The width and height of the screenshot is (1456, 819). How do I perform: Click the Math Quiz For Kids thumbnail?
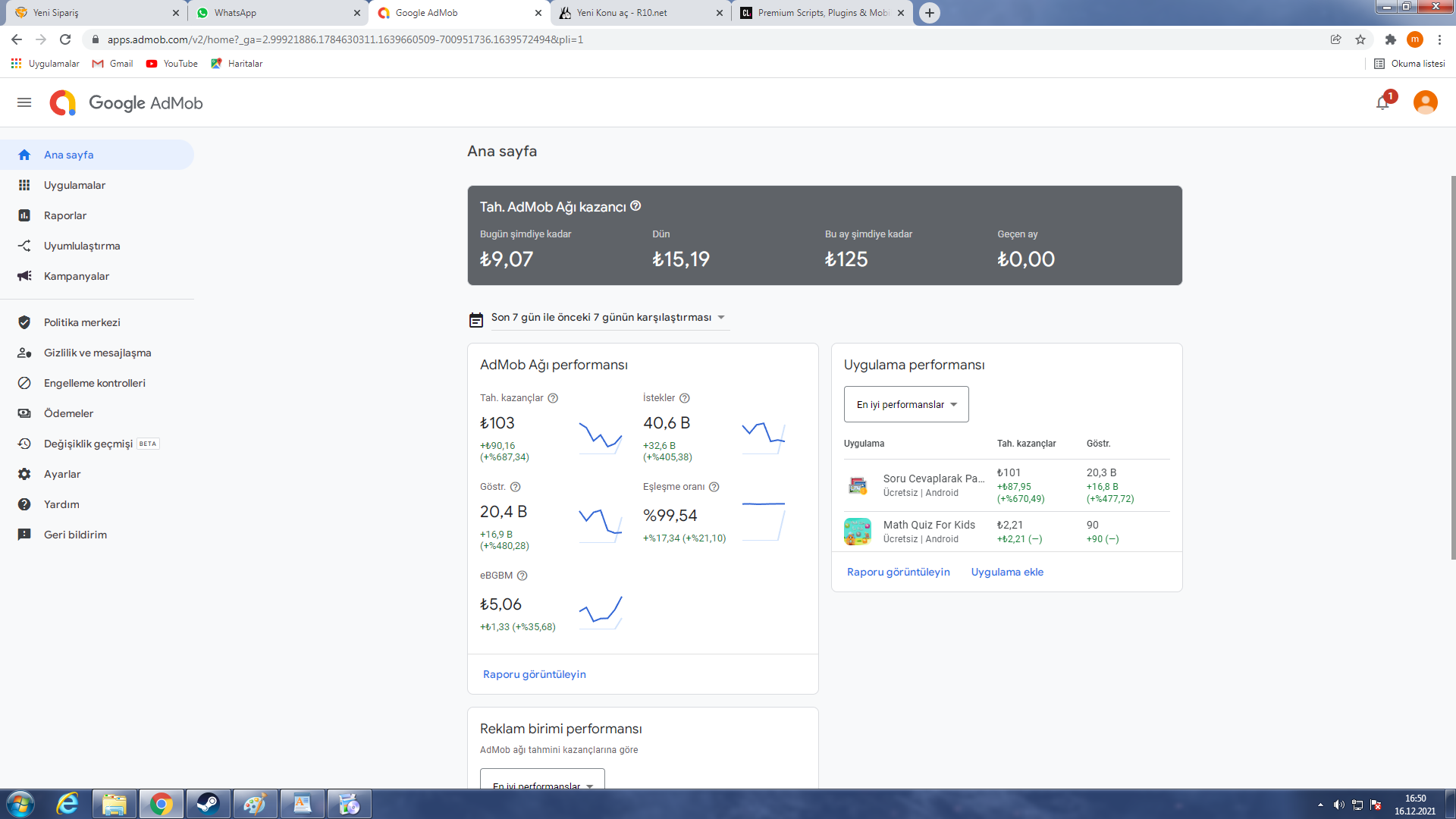pos(858,532)
